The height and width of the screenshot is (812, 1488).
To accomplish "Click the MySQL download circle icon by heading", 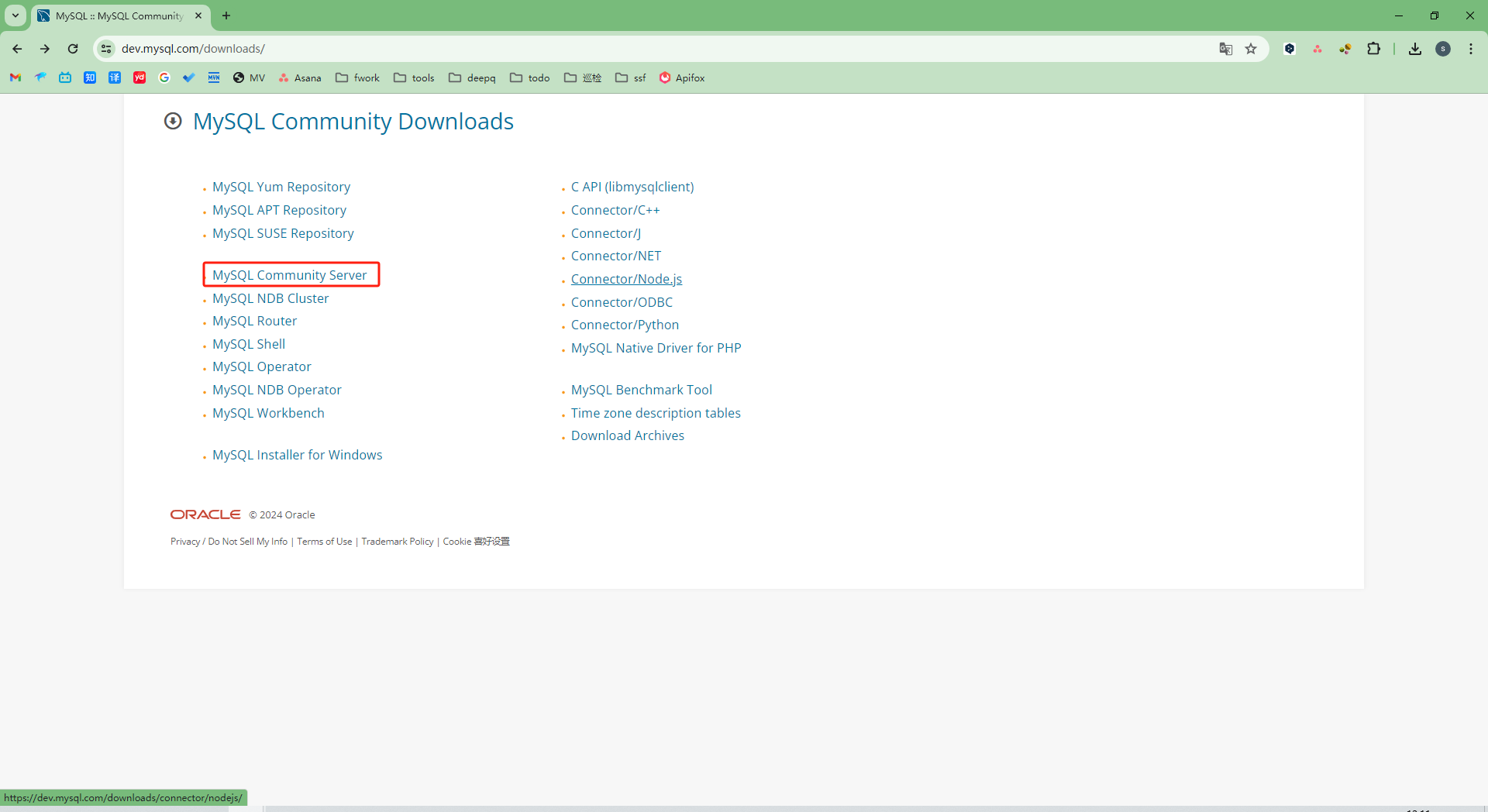I will 173,121.
